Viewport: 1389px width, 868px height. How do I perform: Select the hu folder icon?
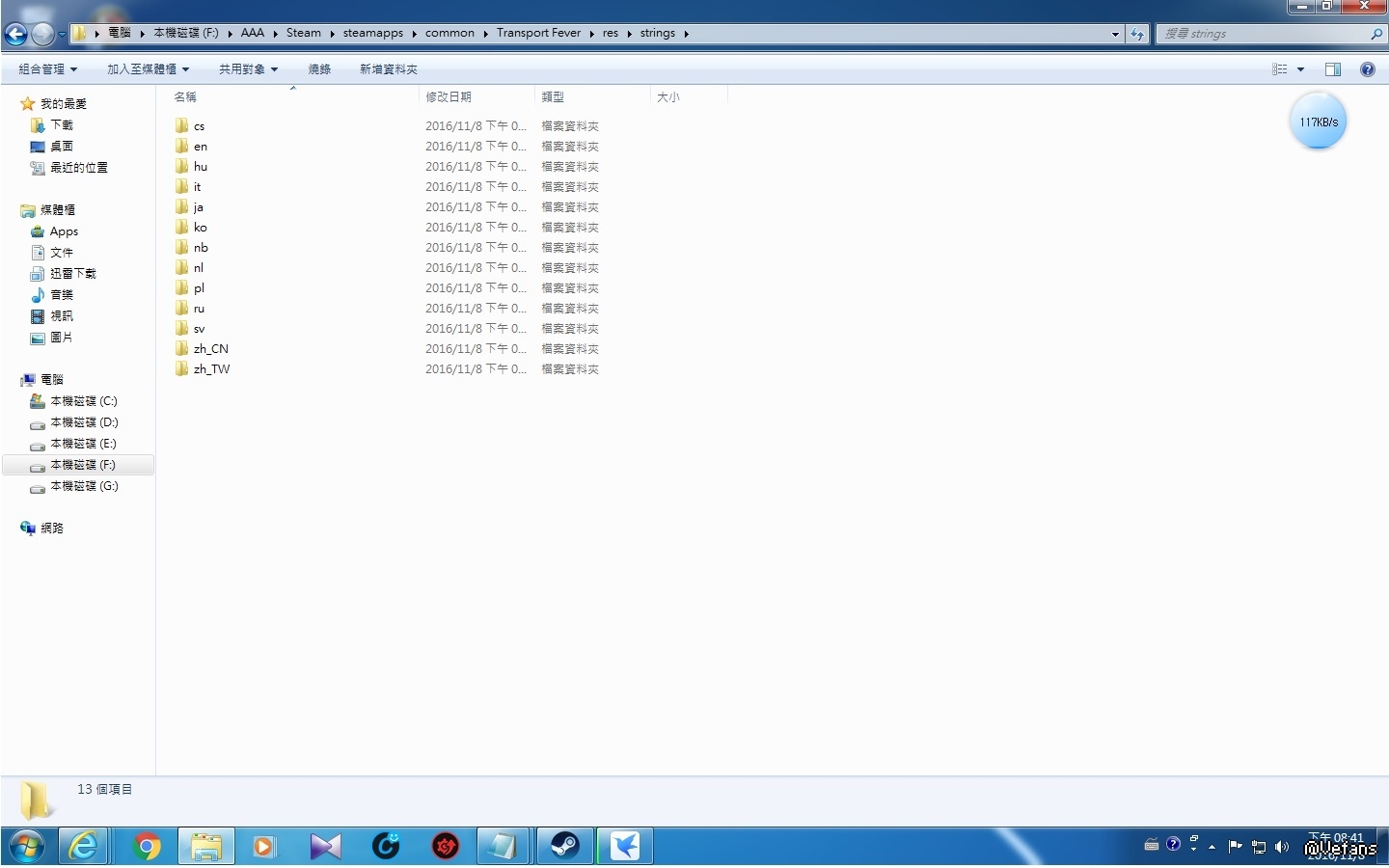pos(182,167)
